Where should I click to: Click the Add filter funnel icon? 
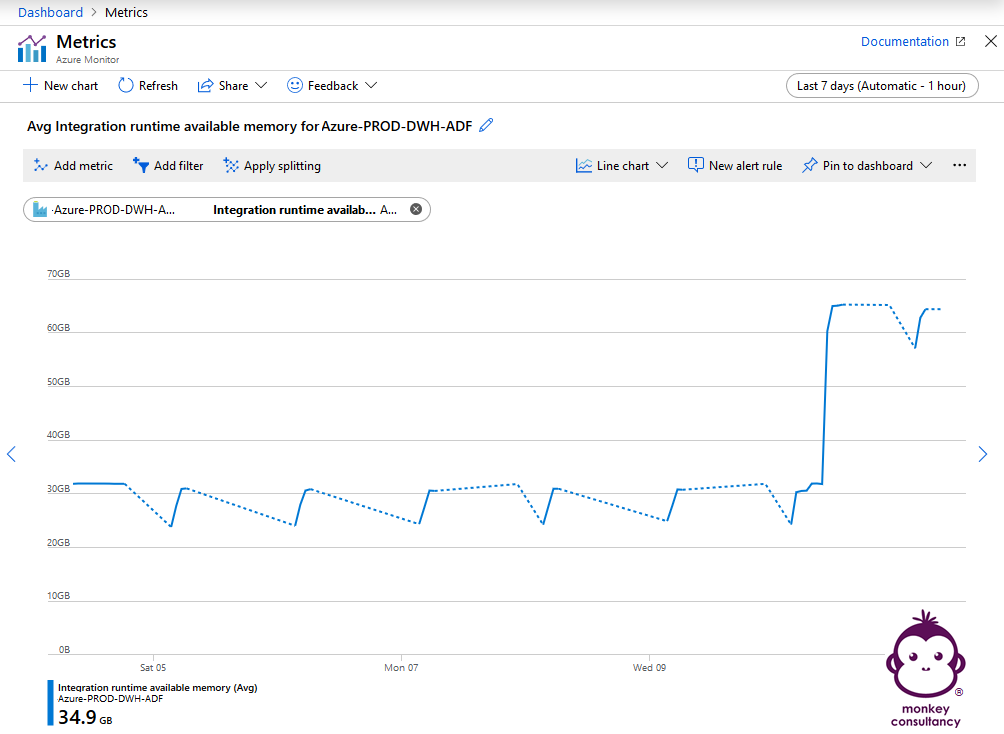(x=141, y=165)
